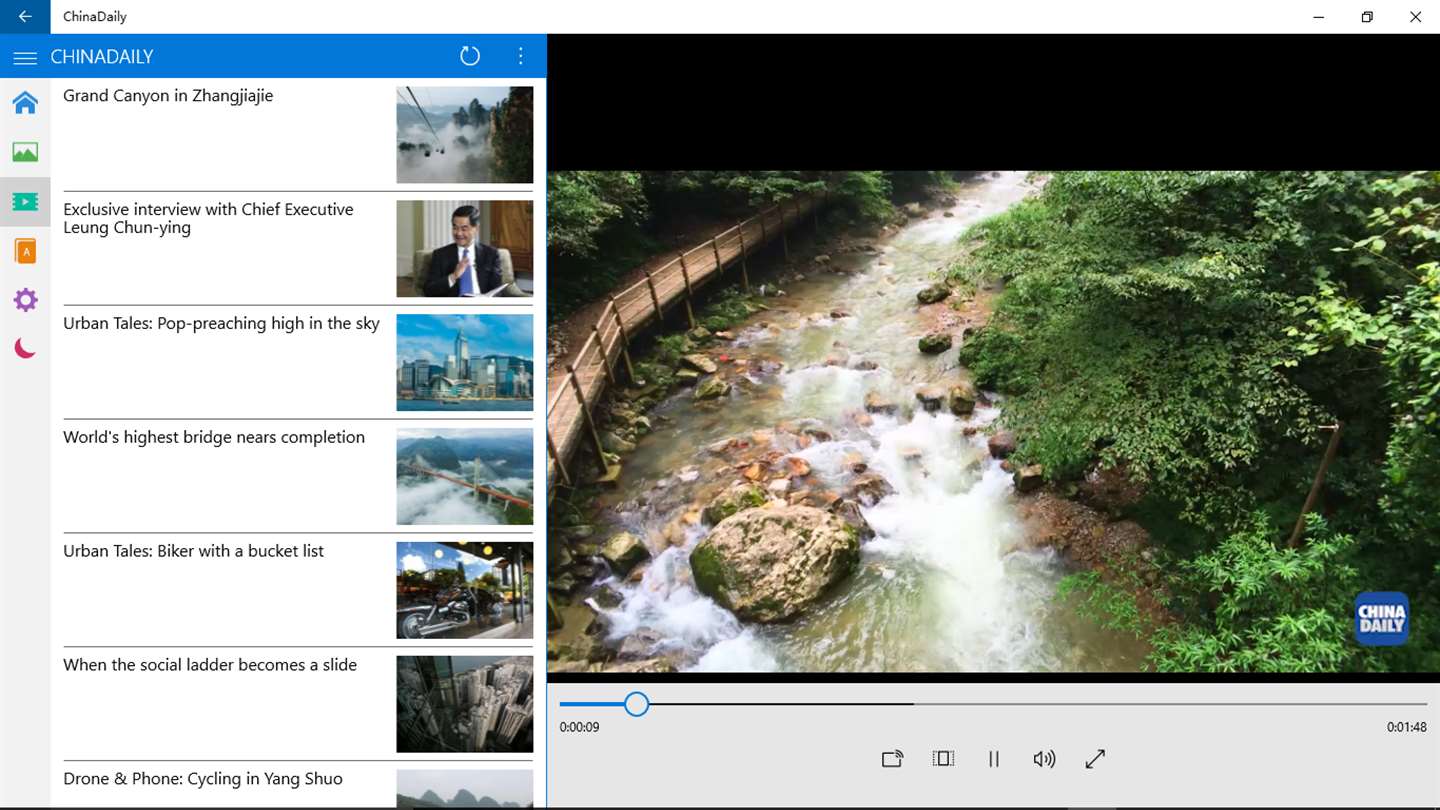Screen dimensions: 1440x810
Task: Click the river video playback area
Action: tap(993, 421)
